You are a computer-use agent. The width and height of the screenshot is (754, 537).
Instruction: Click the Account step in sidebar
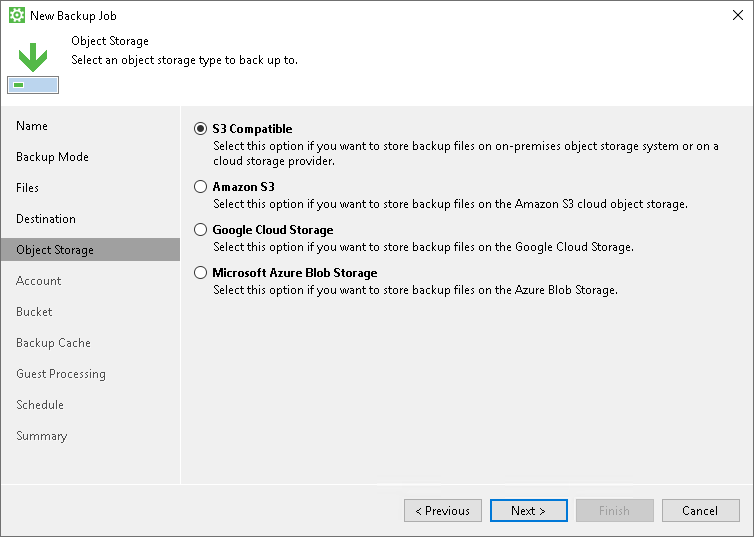pyautogui.click(x=38, y=281)
